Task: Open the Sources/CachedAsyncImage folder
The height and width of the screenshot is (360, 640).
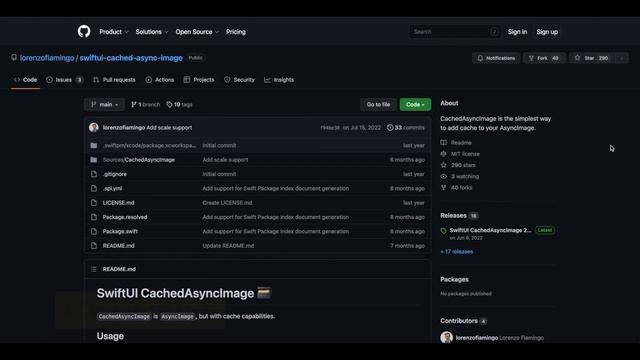Action: tap(139, 160)
